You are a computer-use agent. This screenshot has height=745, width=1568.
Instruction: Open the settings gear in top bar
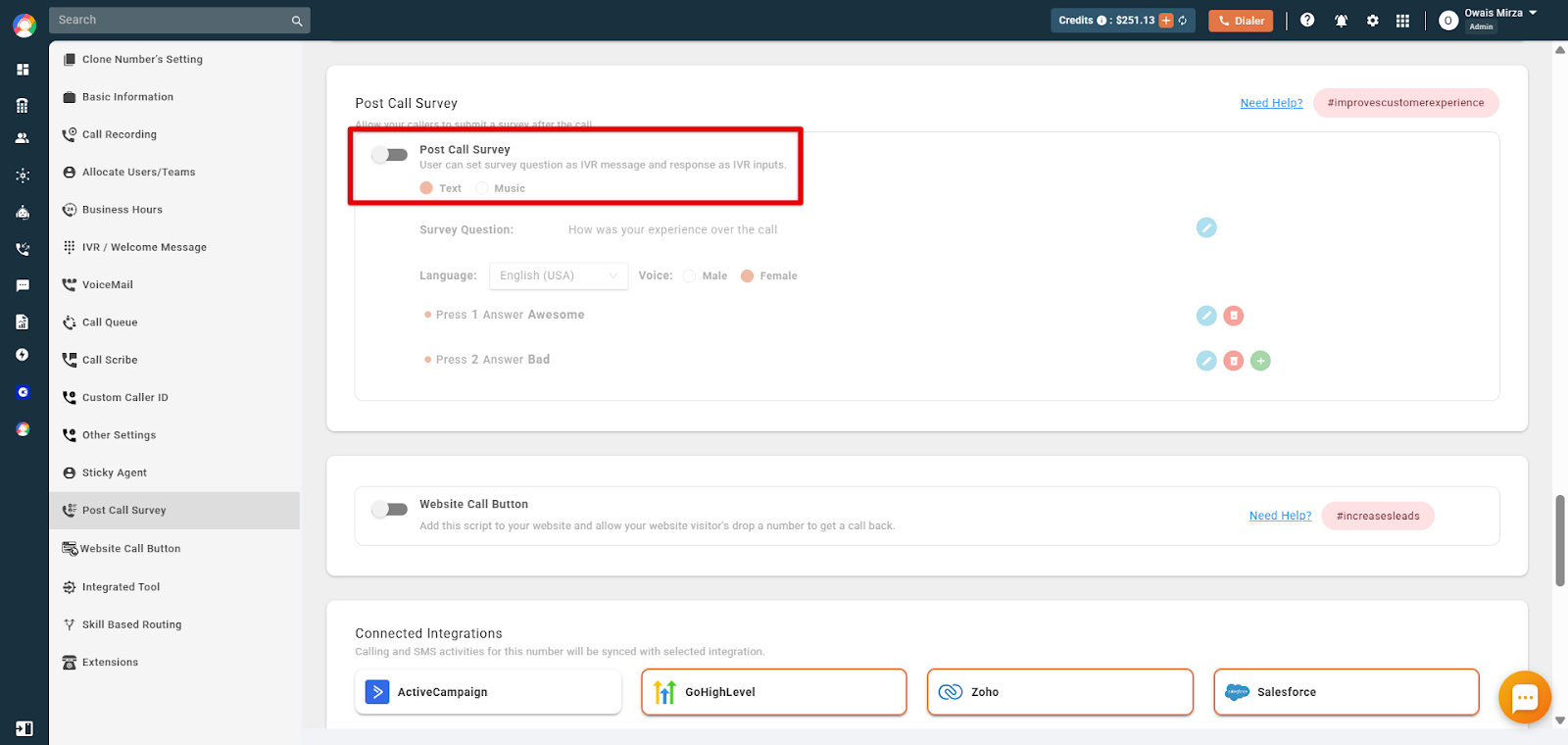click(x=1373, y=21)
